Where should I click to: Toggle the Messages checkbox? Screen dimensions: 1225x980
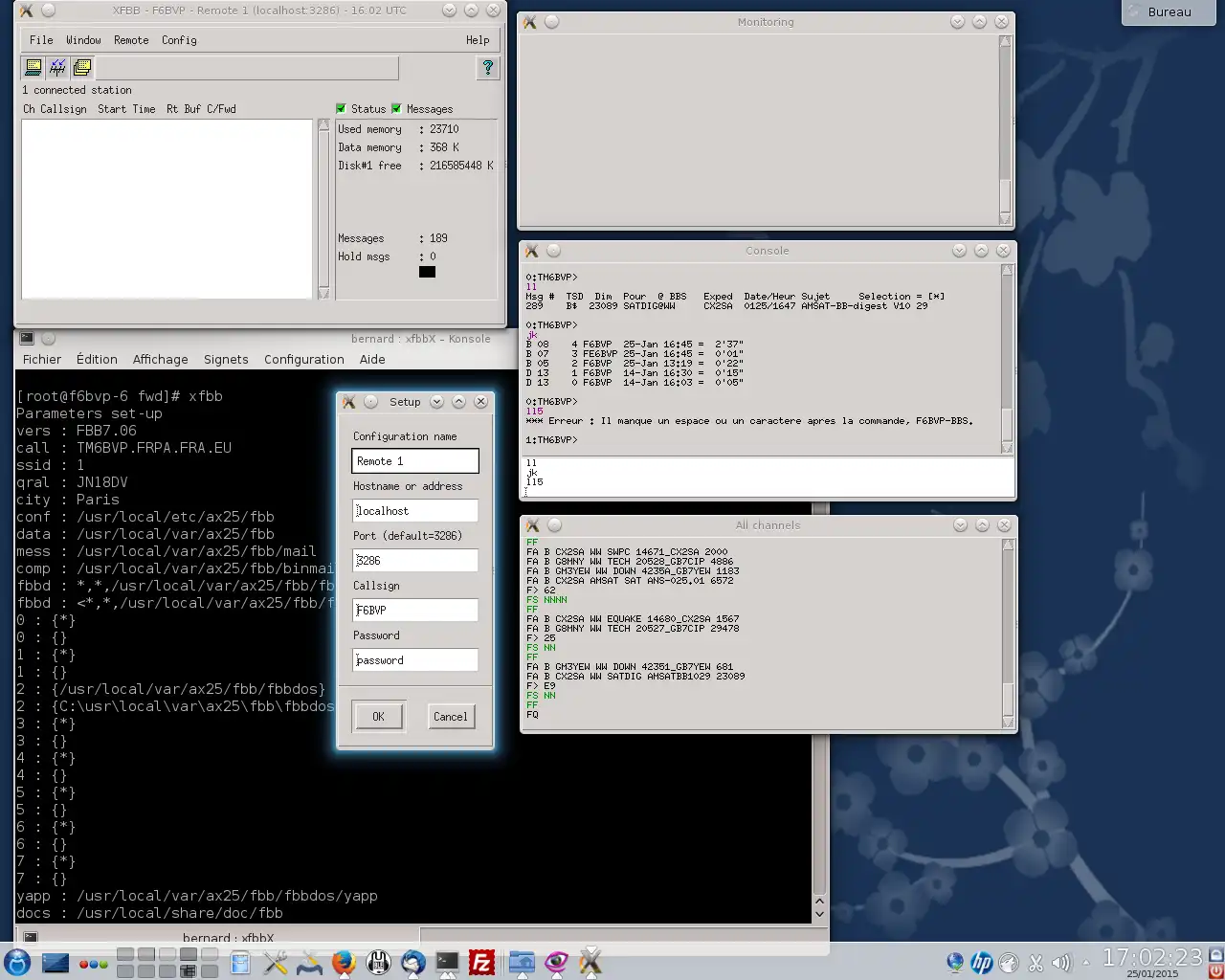tap(397, 109)
